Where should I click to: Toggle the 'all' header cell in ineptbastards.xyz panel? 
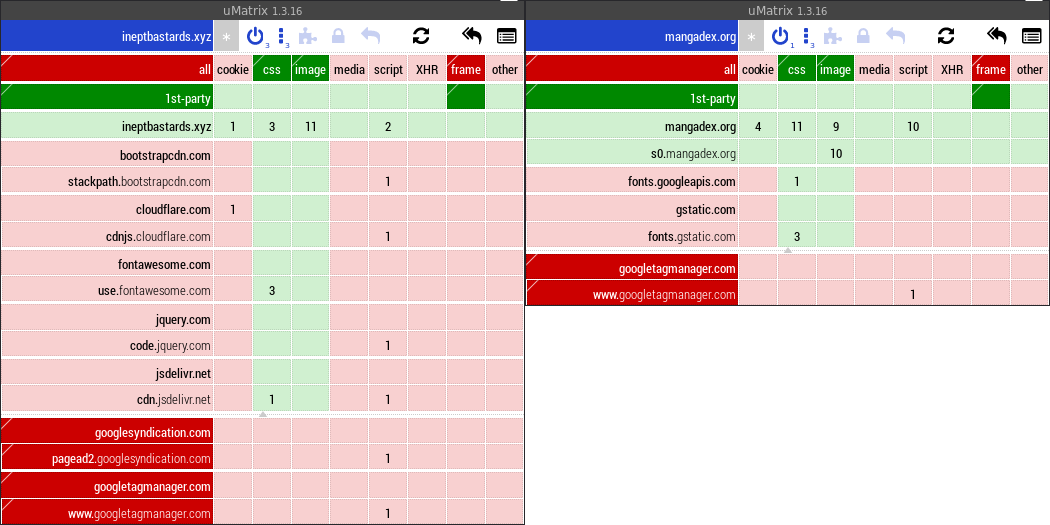point(107,69)
